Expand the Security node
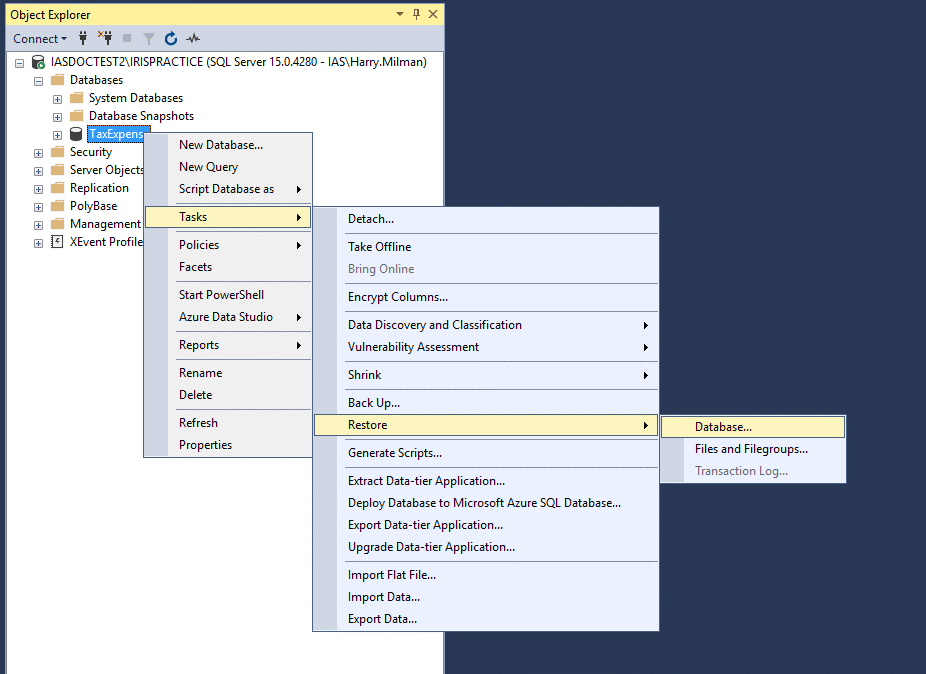The width and height of the screenshot is (926, 674). pos(38,153)
